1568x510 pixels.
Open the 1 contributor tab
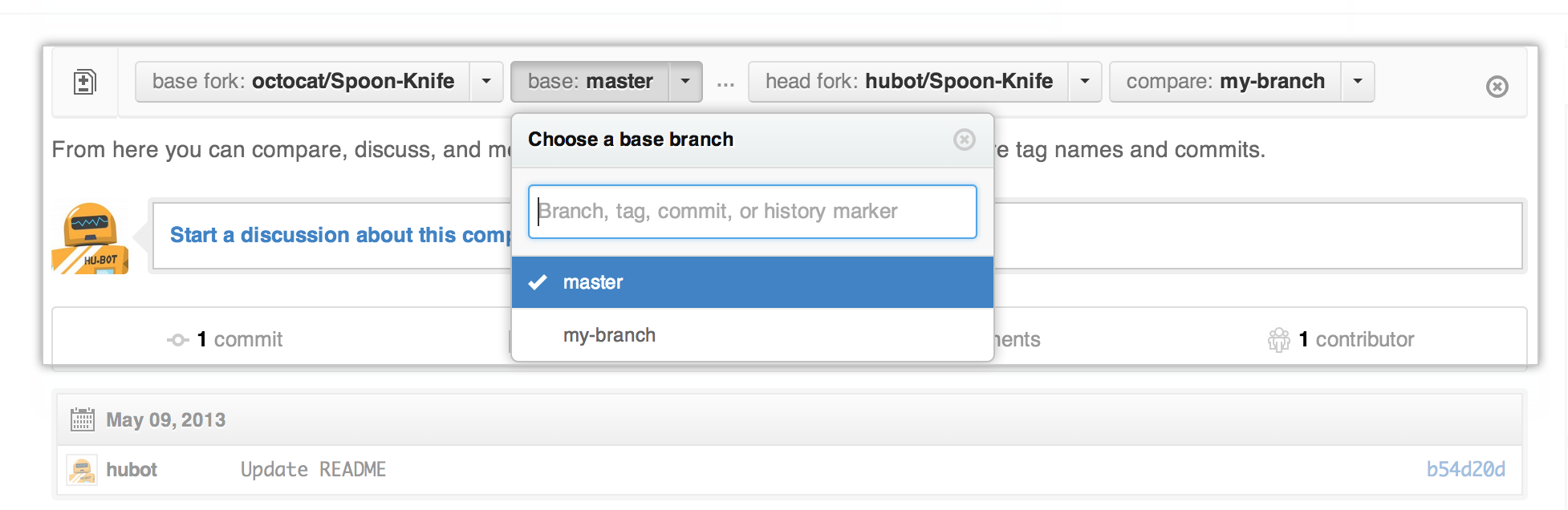tap(1356, 340)
